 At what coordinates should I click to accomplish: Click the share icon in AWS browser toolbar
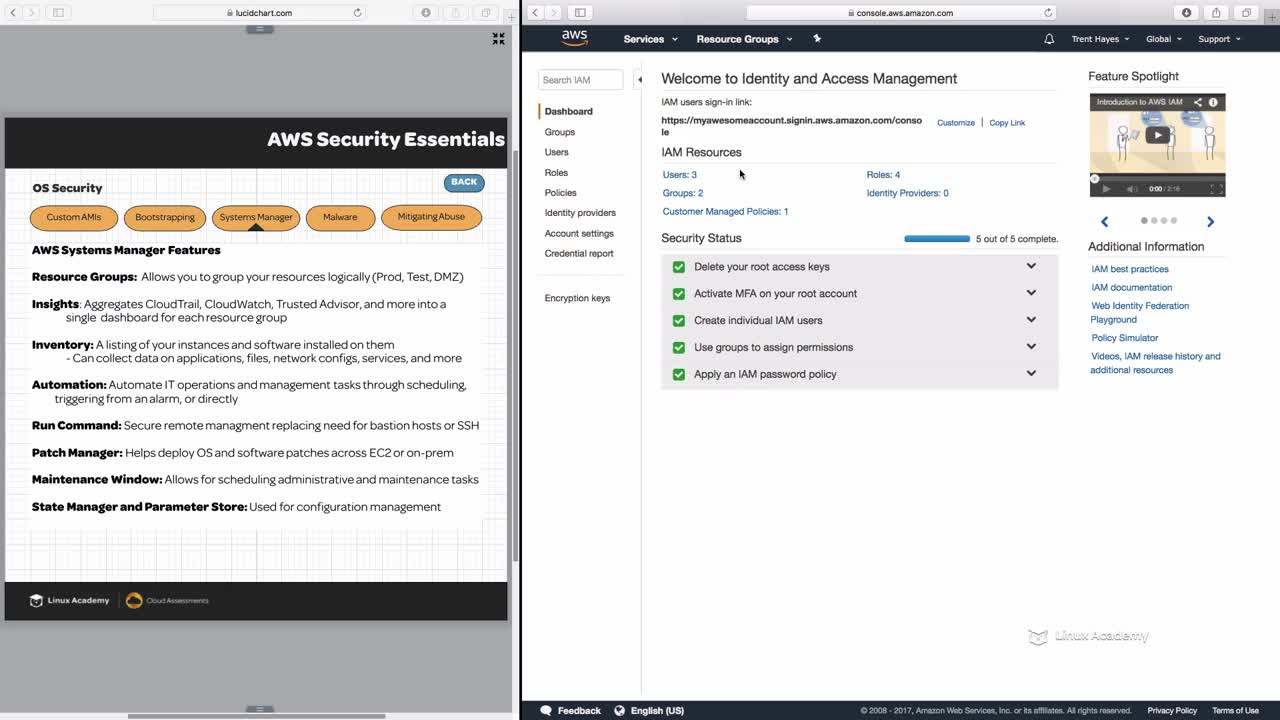click(1216, 13)
